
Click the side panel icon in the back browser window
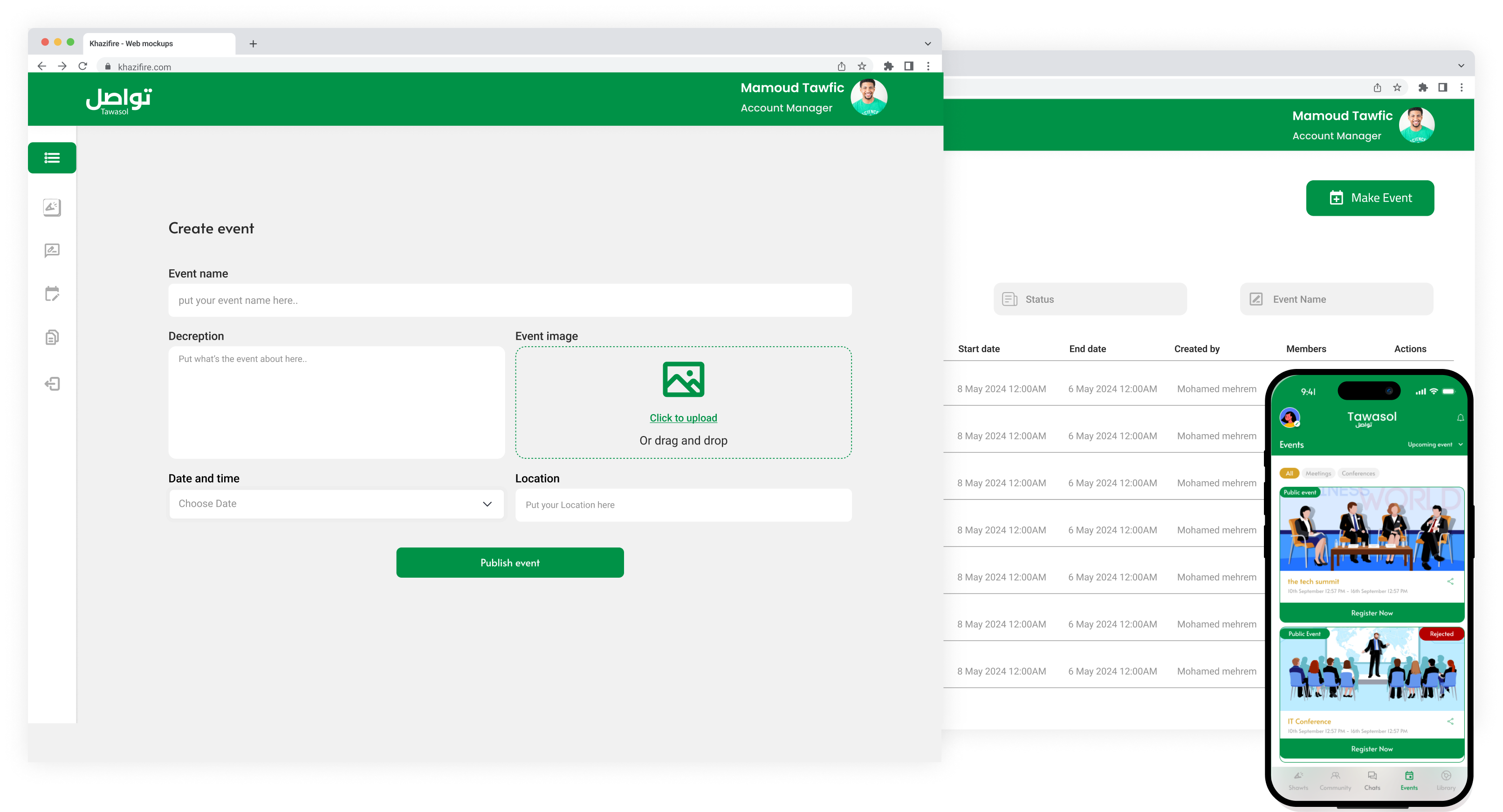tap(1442, 88)
